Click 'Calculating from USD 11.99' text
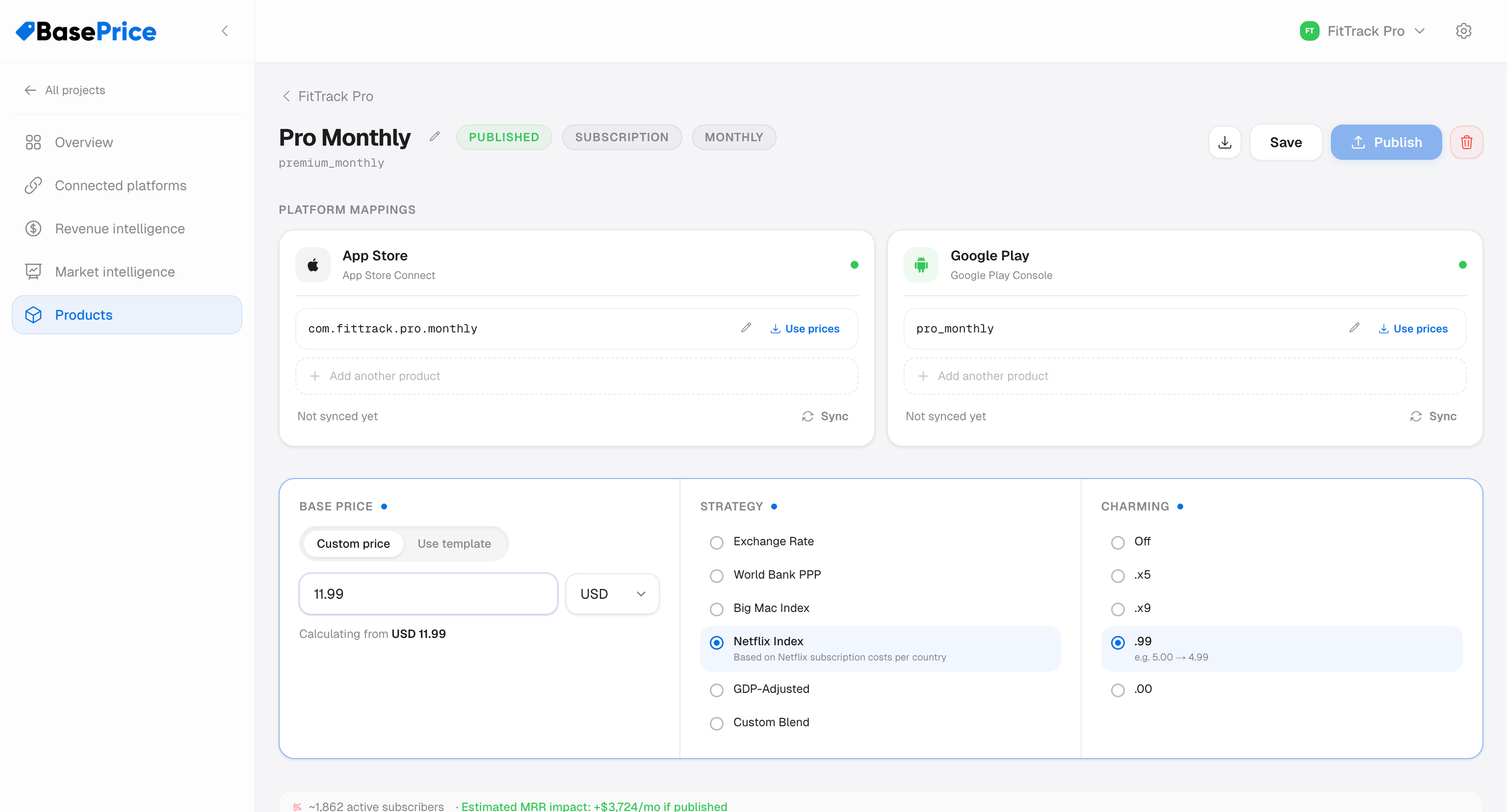 coord(372,634)
